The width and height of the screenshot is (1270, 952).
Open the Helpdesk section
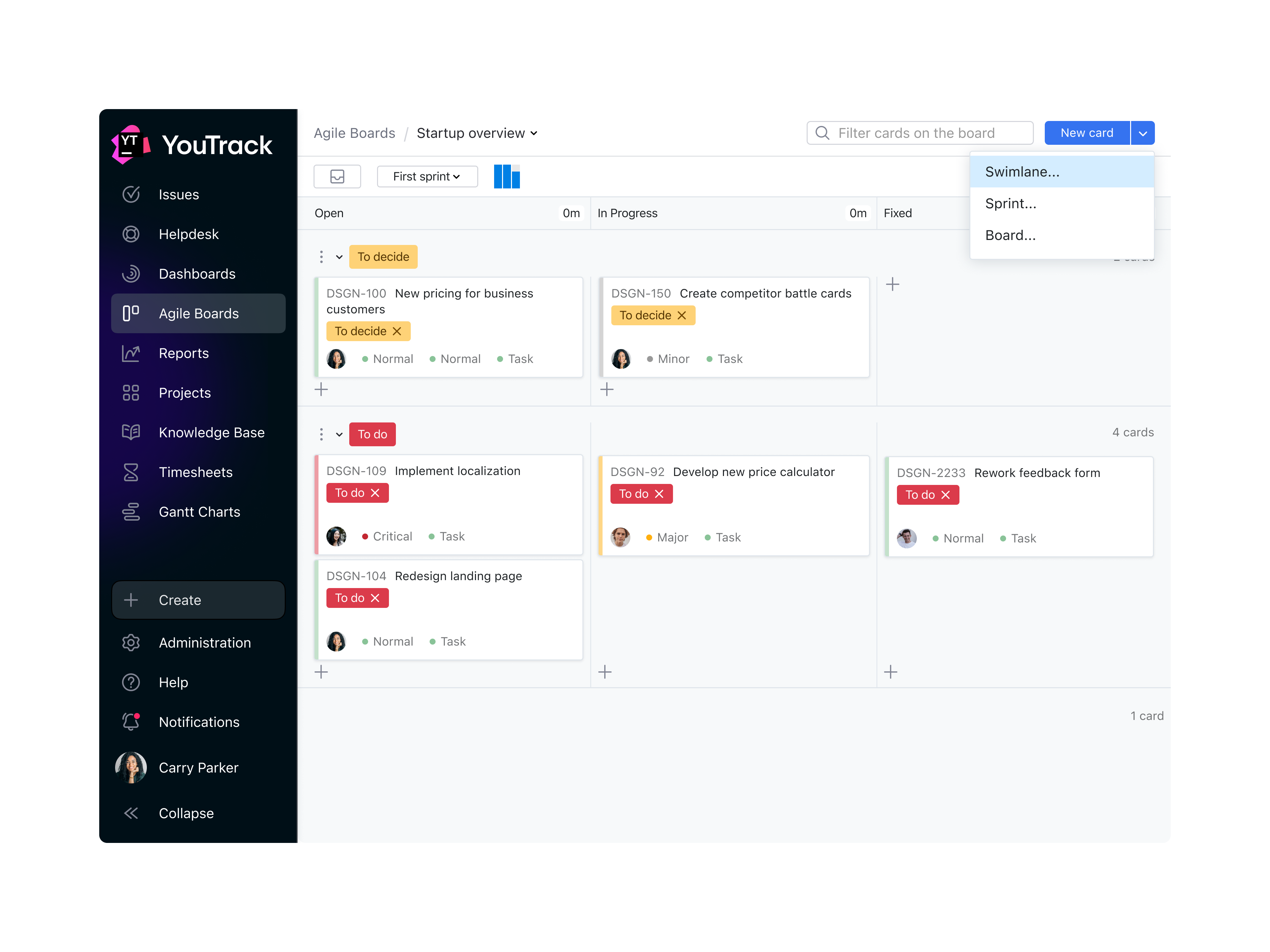pos(188,234)
